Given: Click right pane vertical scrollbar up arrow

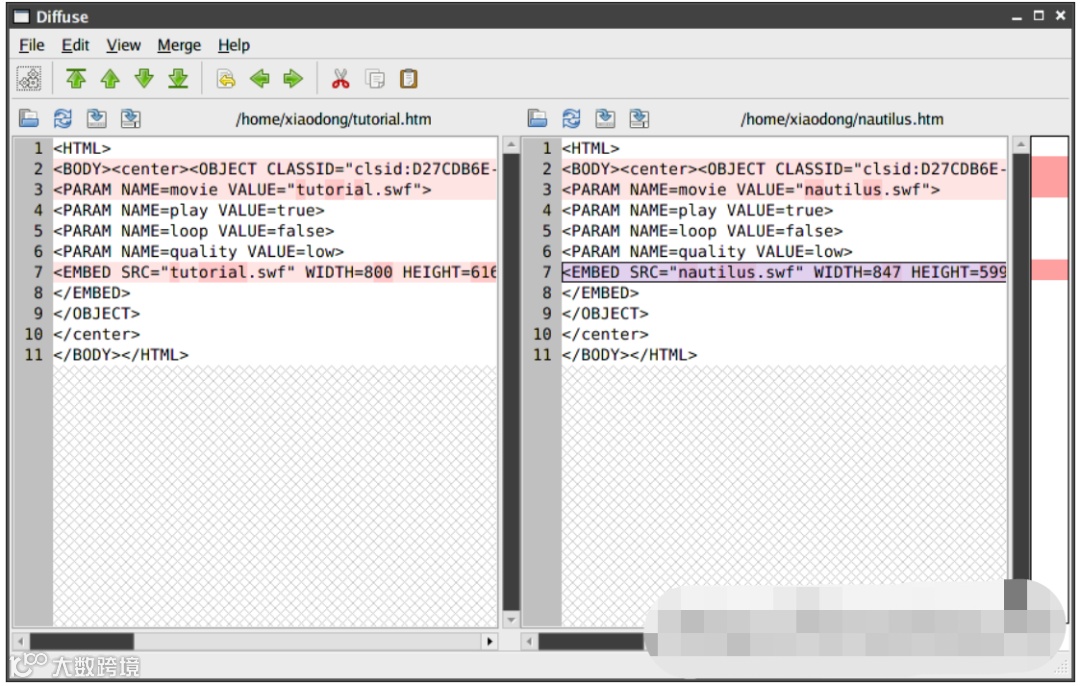Looking at the screenshot, I should click(1021, 145).
